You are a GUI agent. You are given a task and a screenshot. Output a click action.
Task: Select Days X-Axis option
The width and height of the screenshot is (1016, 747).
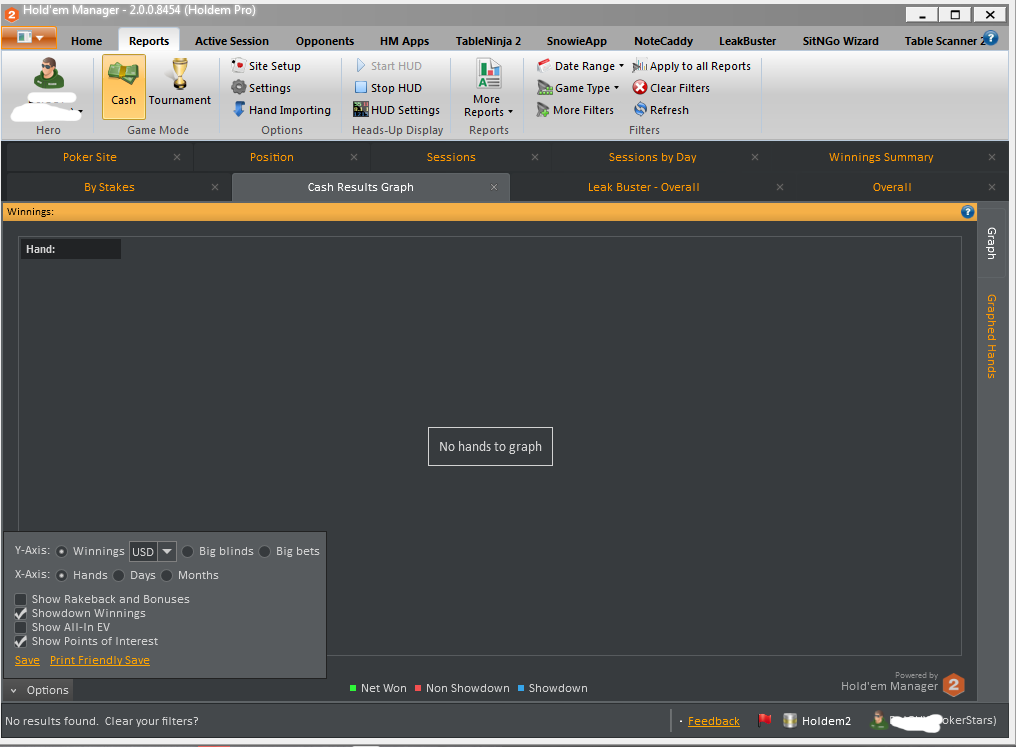click(119, 575)
